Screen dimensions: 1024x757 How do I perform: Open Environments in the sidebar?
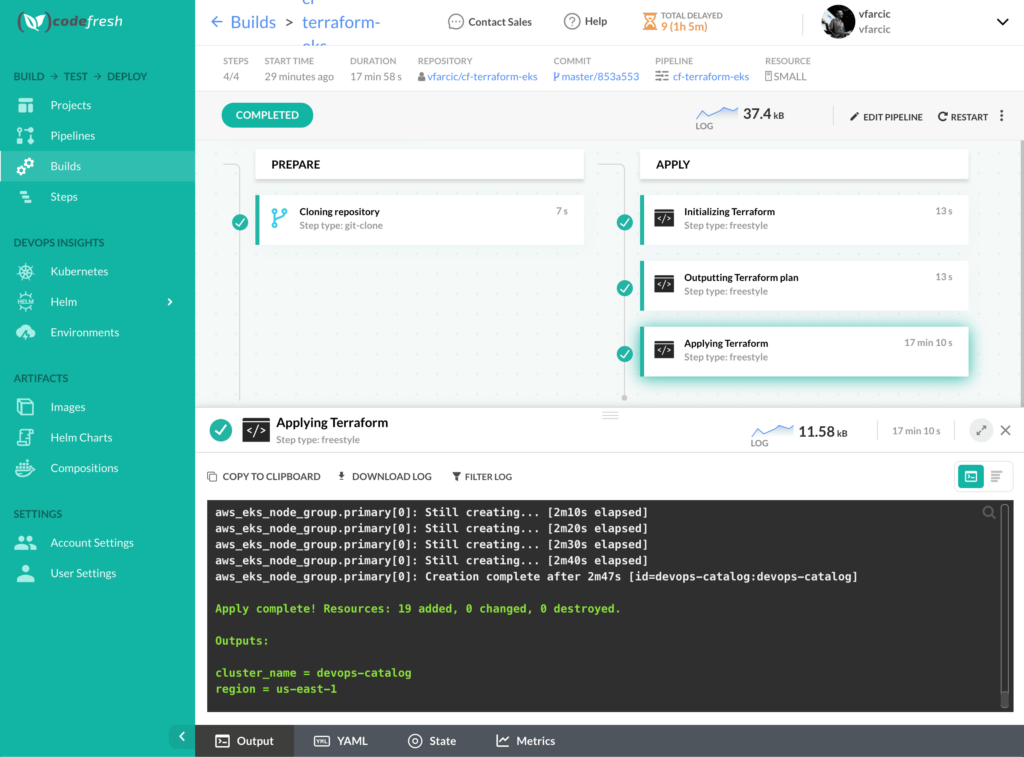point(84,332)
